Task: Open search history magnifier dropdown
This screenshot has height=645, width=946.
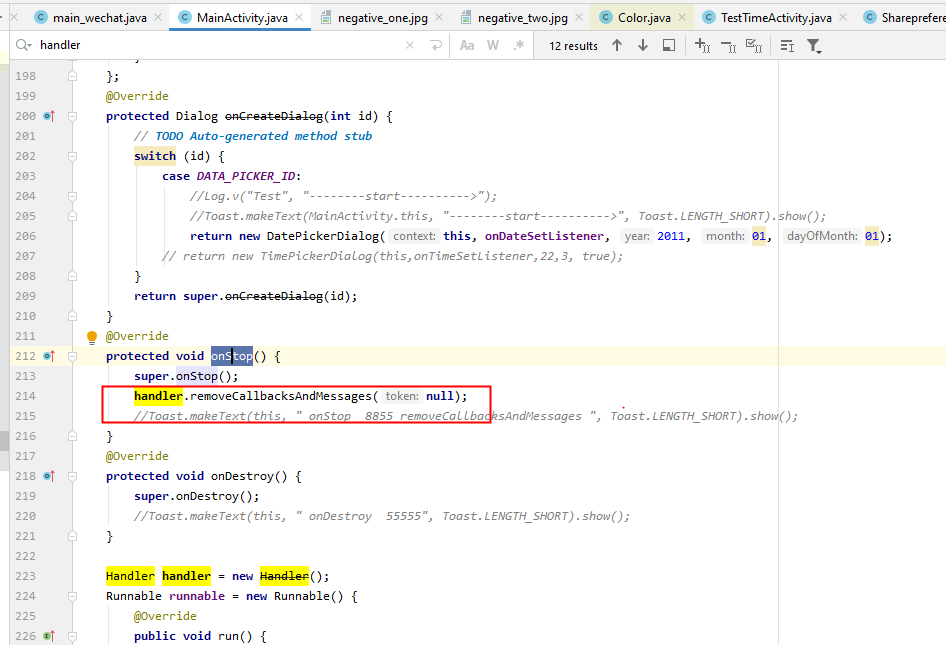Action: [24, 45]
